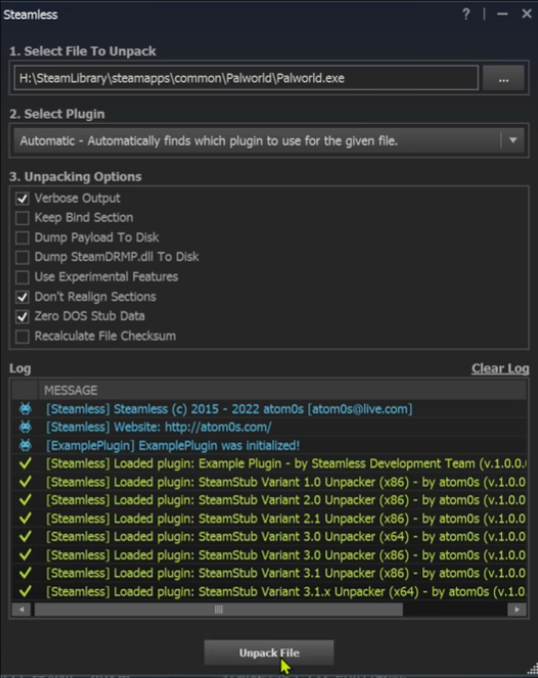Click the checkmark icon for Example Plugin row
This screenshot has width=538, height=678.
26,464
